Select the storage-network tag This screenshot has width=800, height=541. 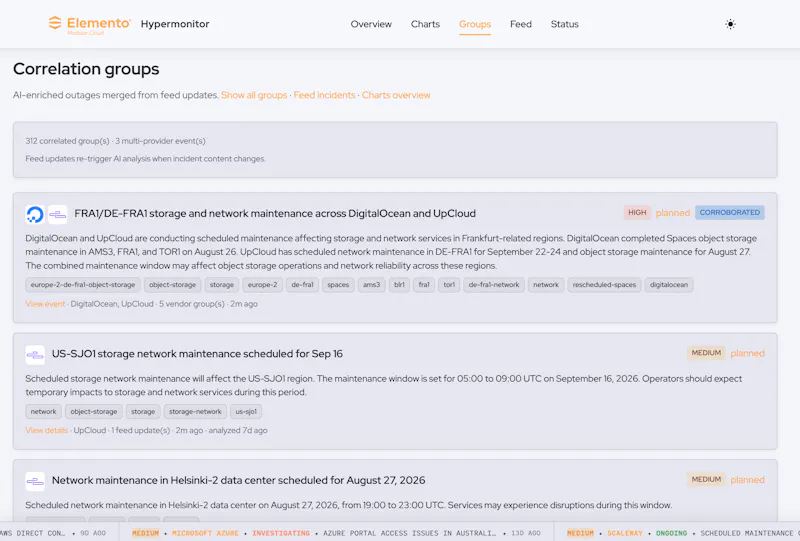pos(195,411)
